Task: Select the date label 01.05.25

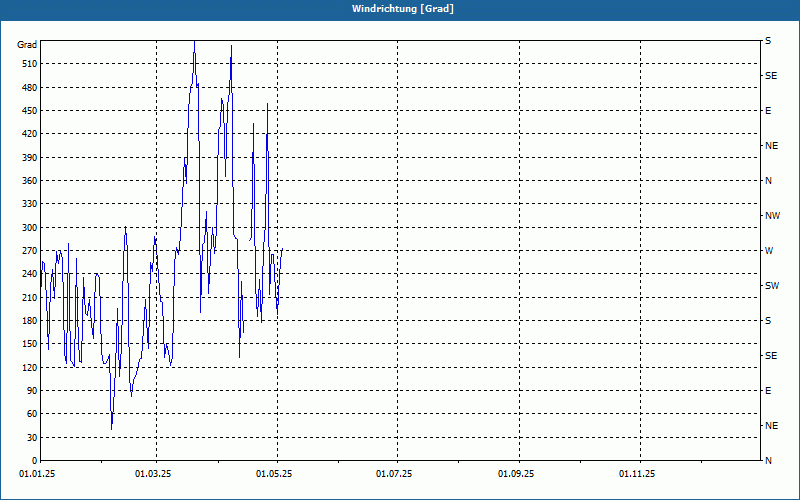Action: pos(274,474)
